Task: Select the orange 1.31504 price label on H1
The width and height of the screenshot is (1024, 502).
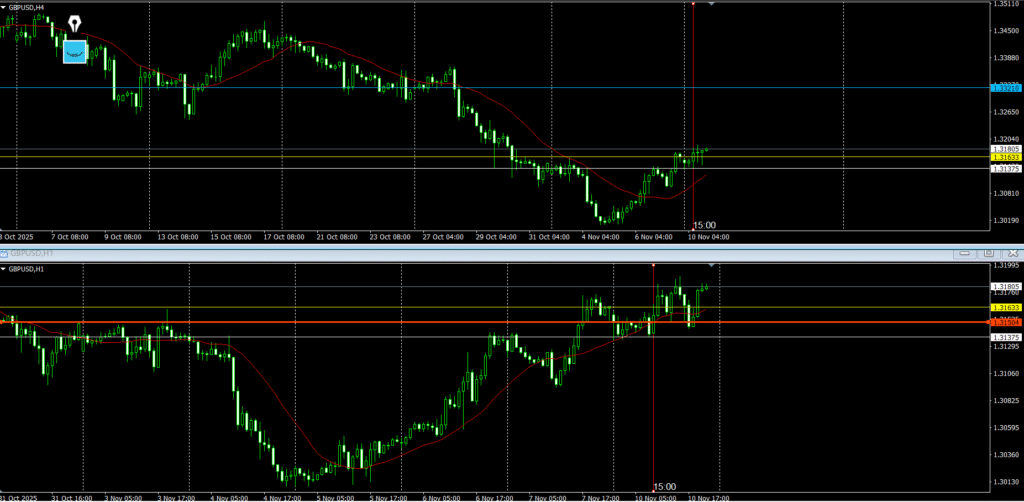Action: [1006, 322]
